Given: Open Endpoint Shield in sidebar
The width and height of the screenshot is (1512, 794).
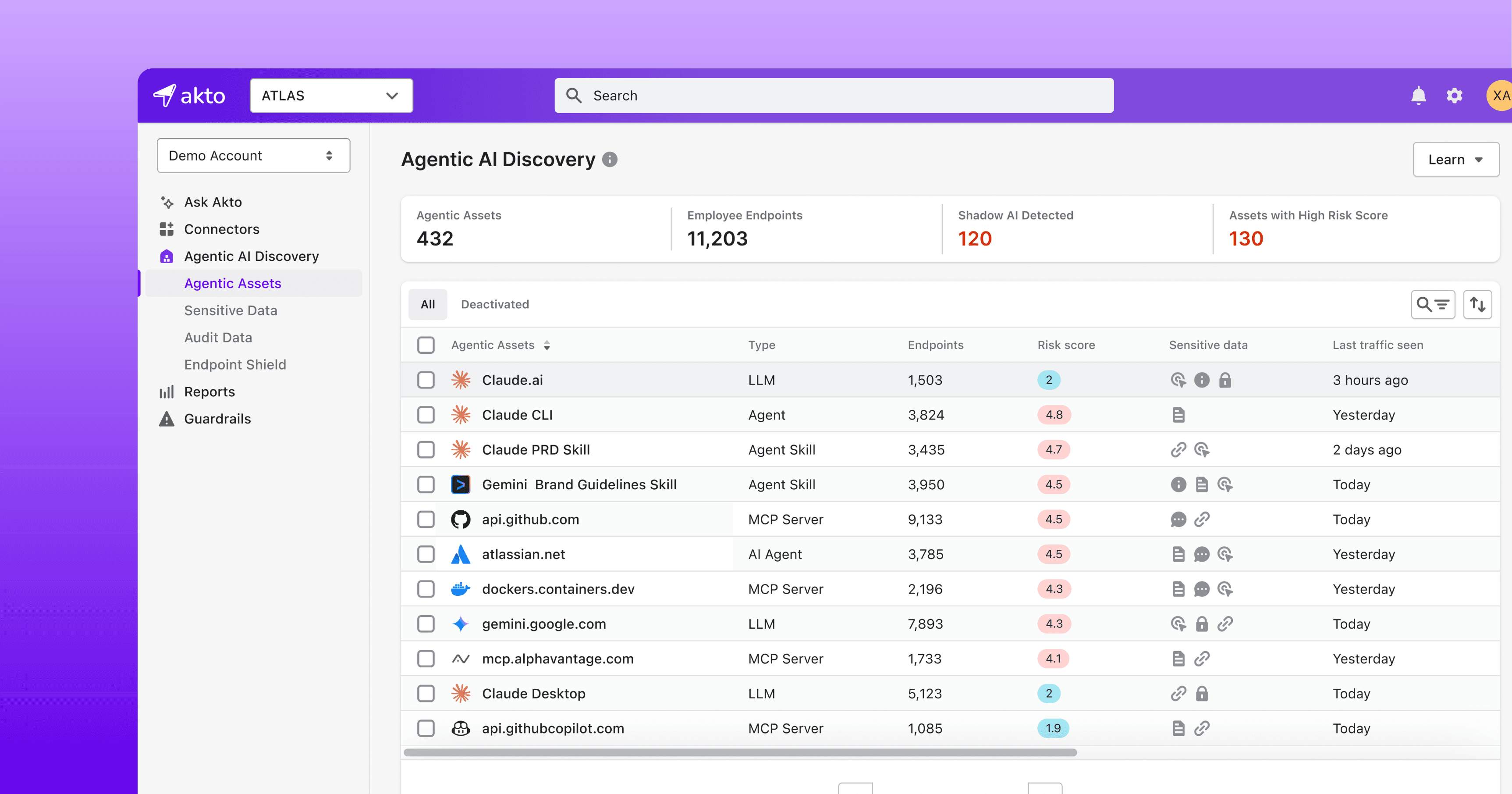Looking at the screenshot, I should pyautogui.click(x=235, y=365).
